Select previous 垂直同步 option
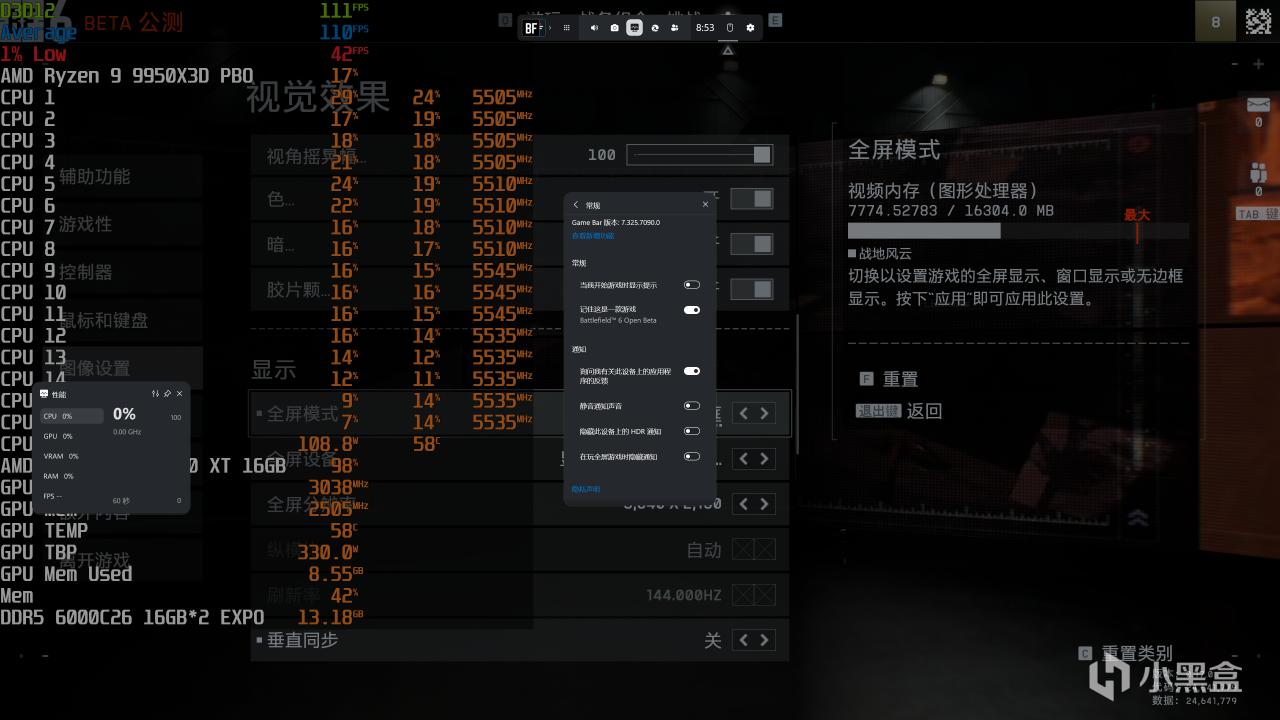This screenshot has width=1280, height=720. click(744, 640)
